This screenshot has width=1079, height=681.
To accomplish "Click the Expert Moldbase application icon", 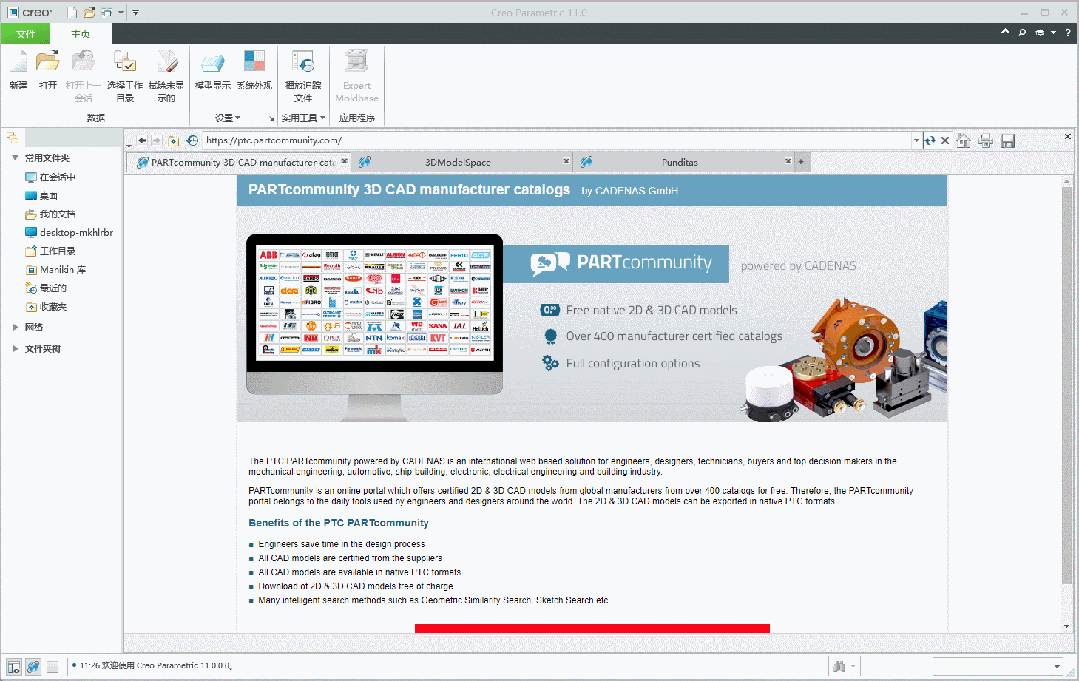I will pyautogui.click(x=356, y=62).
